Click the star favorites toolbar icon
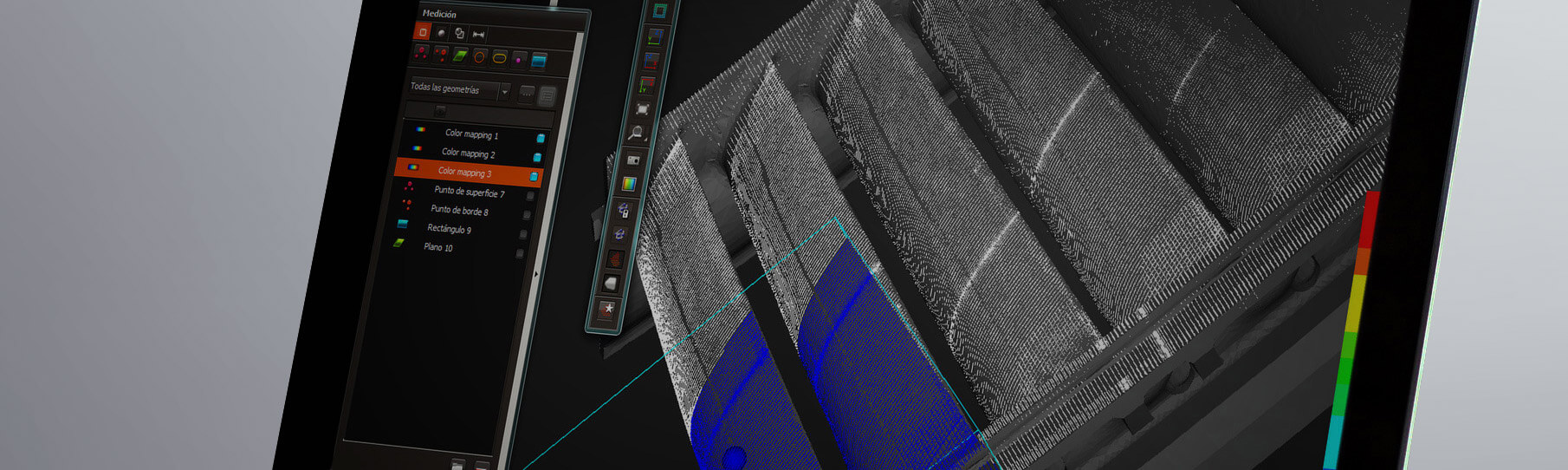The width and height of the screenshot is (1568, 470). (x=609, y=309)
